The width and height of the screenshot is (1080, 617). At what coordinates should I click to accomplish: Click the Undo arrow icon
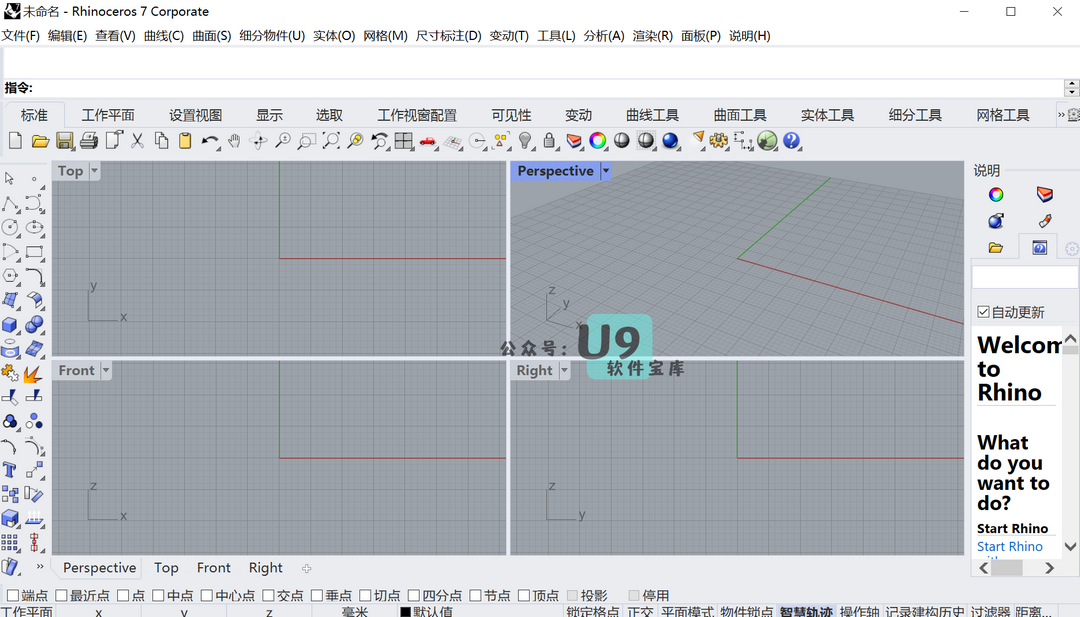point(209,141)
